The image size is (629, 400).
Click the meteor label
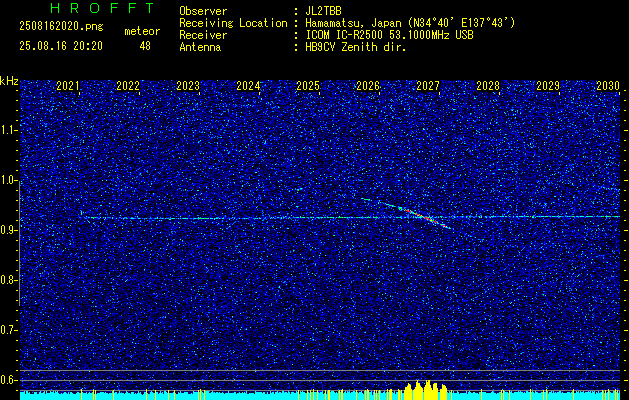tap(142, 31)
